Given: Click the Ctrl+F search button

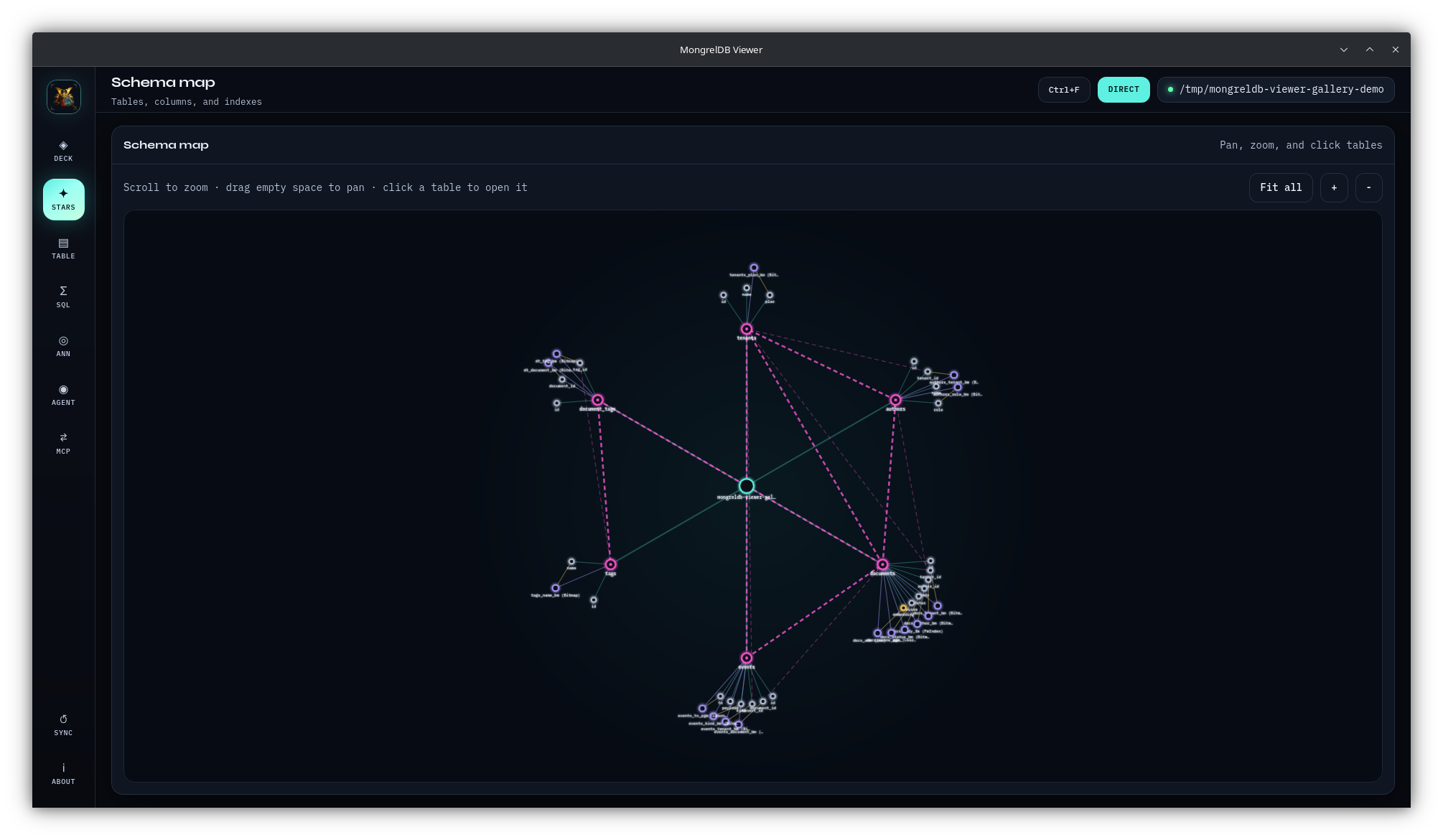Looking at the screenshot, I should tap(1064, 90).
